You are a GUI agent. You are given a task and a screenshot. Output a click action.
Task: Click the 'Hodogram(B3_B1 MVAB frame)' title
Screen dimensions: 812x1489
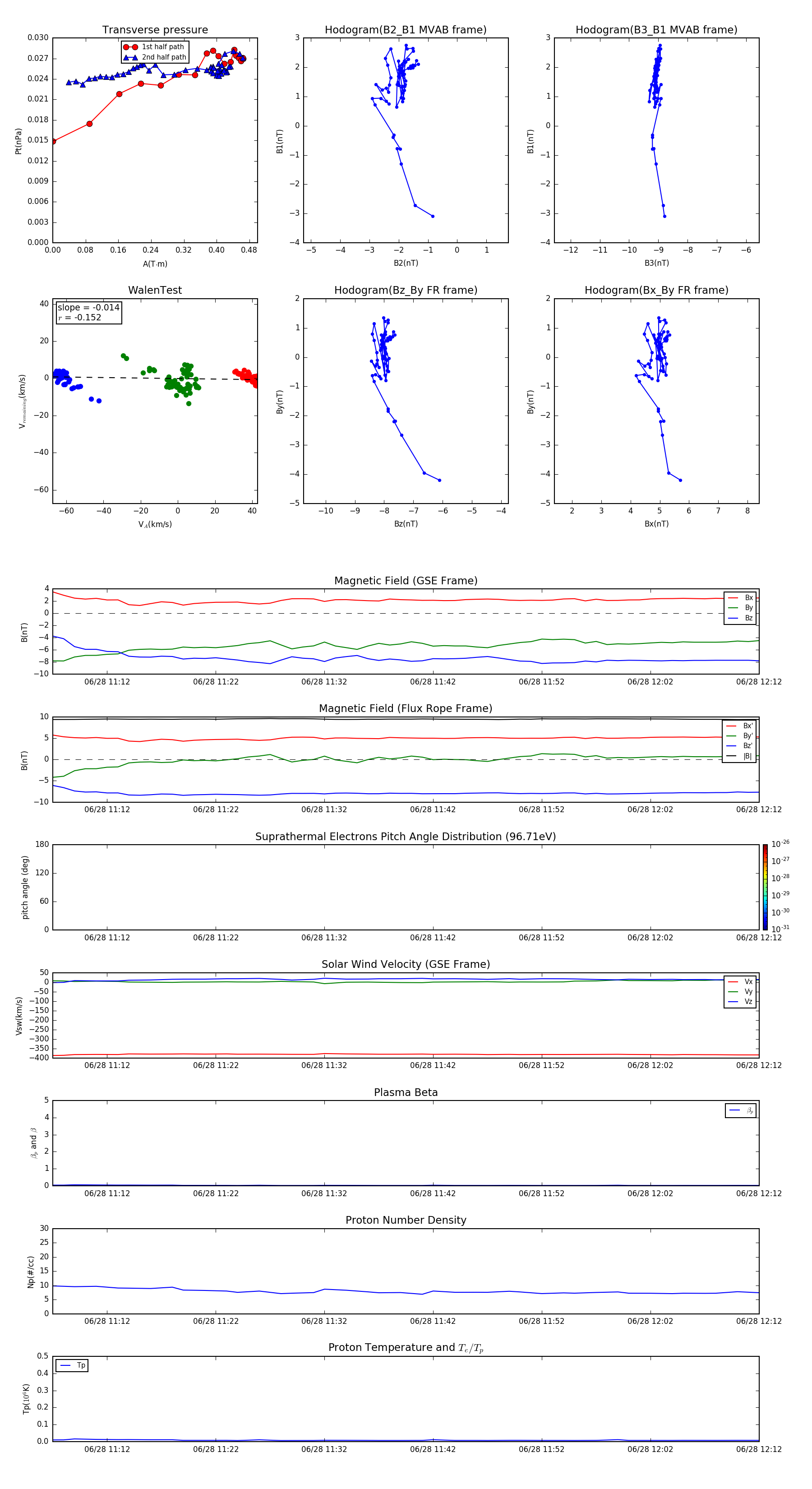pyautogui.click(x=656, y=29)
